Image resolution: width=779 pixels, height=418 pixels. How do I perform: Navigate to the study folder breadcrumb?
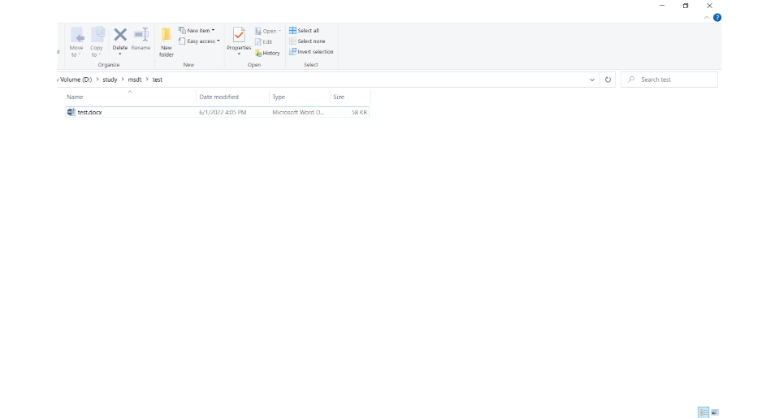pyautogui.click(x=110, y=80)
